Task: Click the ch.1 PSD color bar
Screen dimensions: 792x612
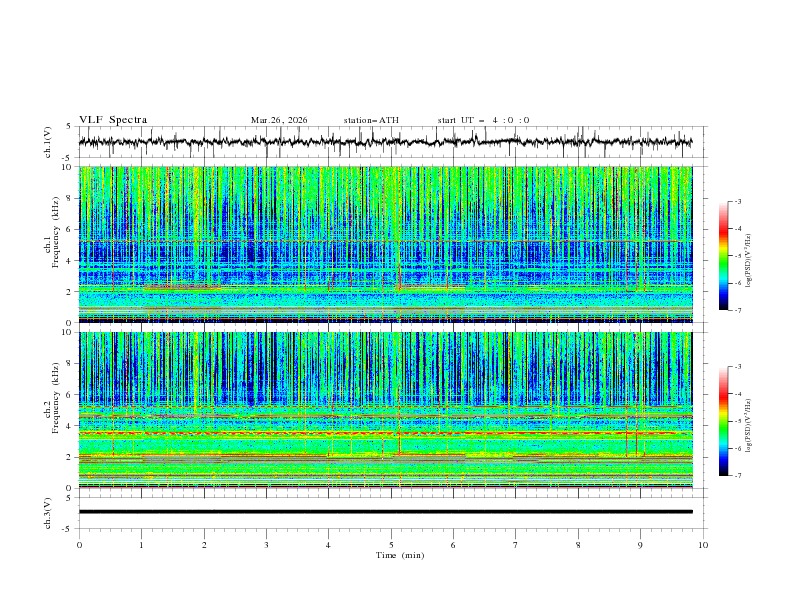Action: [723, 256]
